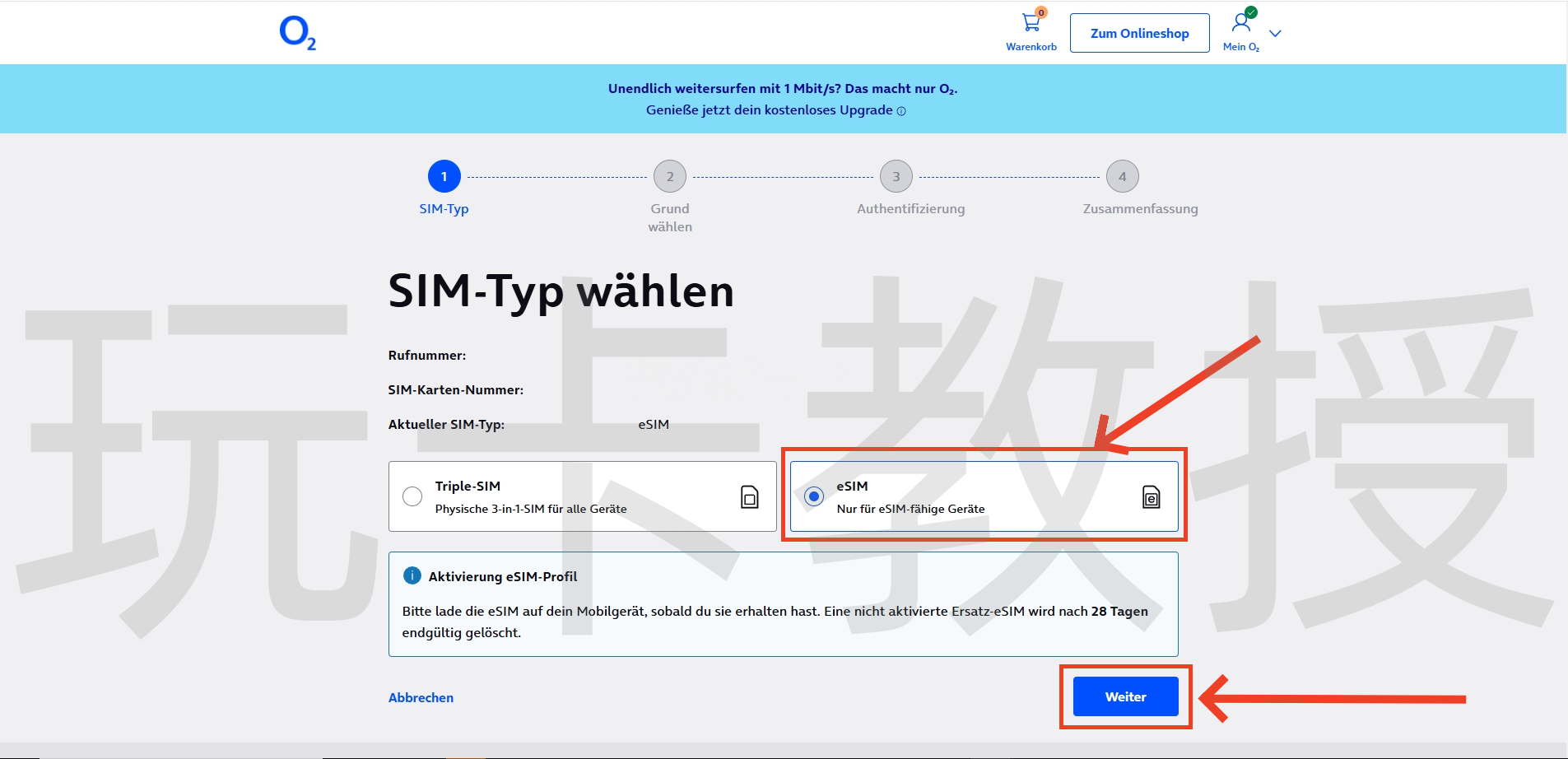Click the current SIM type value eSIM
Screen dimensions: 1568x759
[654, 425]
